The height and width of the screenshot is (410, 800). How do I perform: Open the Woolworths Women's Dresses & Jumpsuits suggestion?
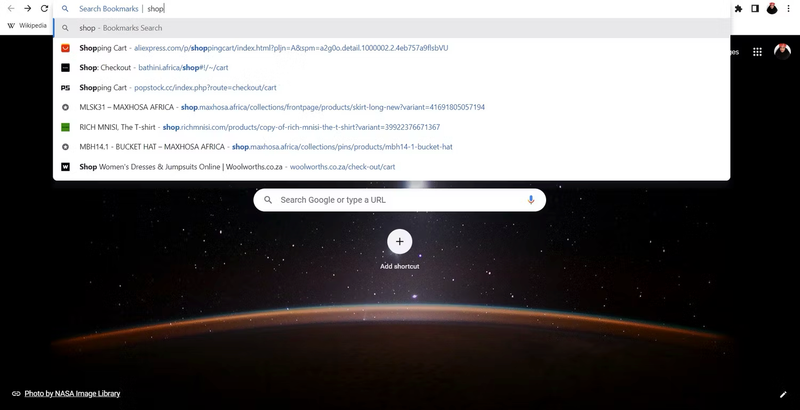[392, 167]
